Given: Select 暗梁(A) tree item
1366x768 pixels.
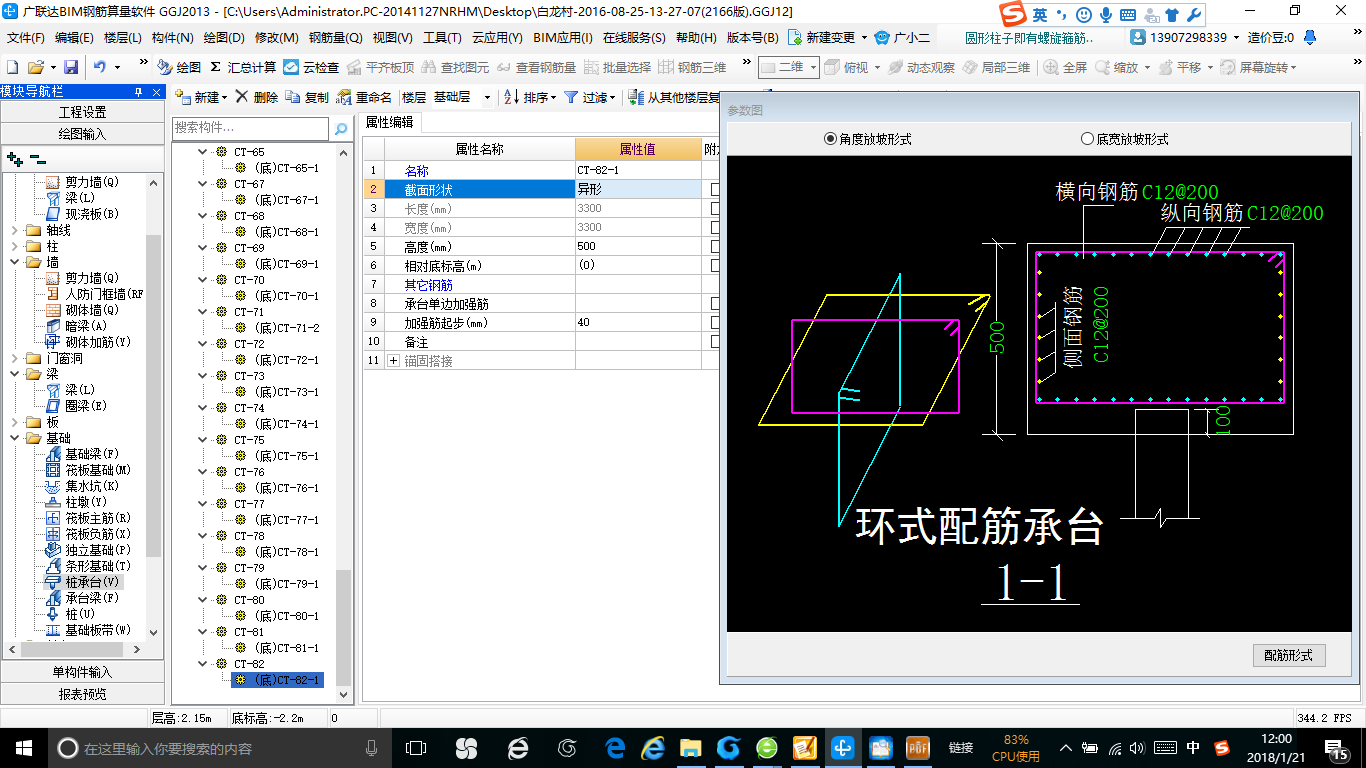Looking at the screenshot, I should 76,326.
